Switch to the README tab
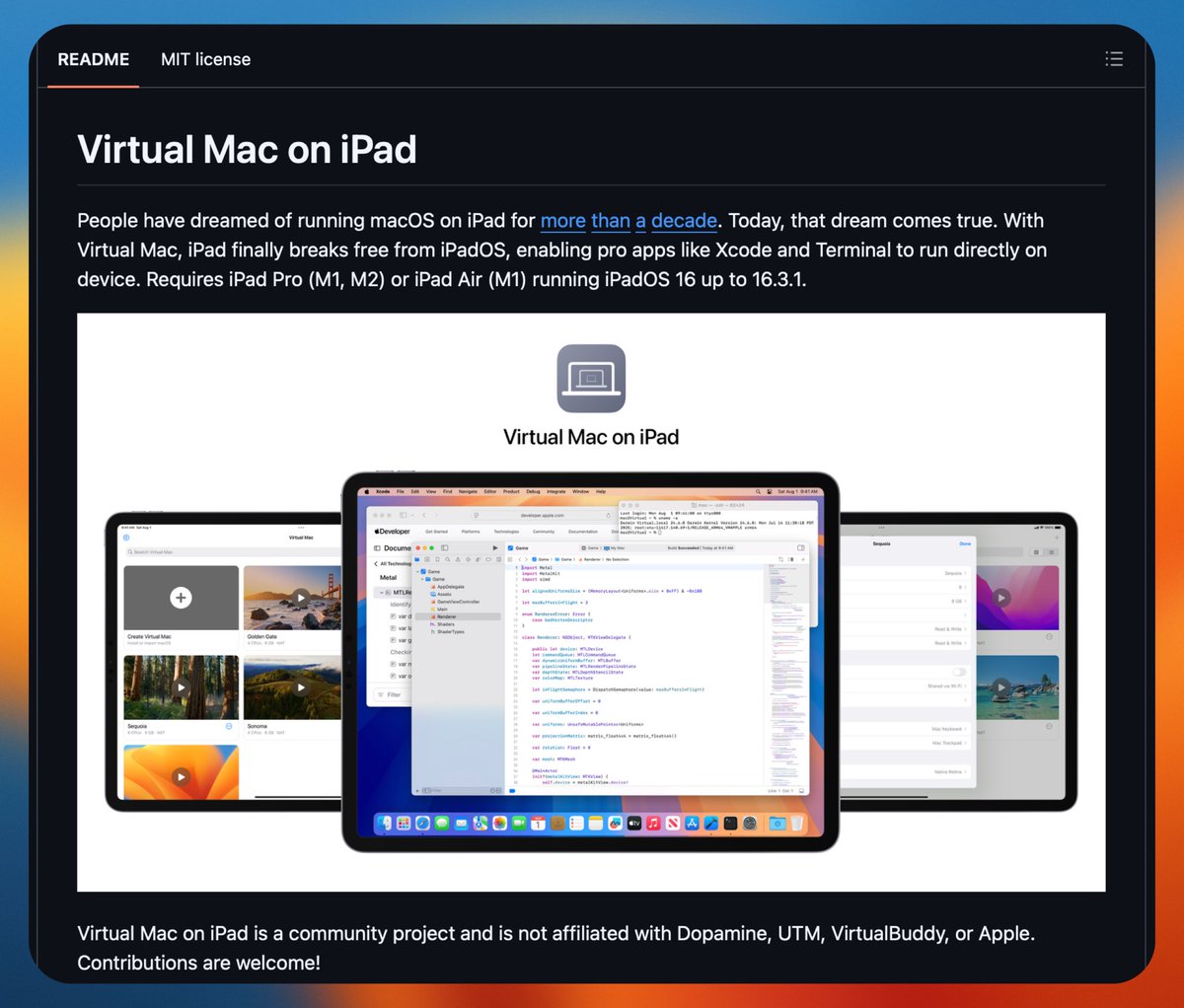Viewport: 1184px width, 1008px height. [x=94, y=59]
